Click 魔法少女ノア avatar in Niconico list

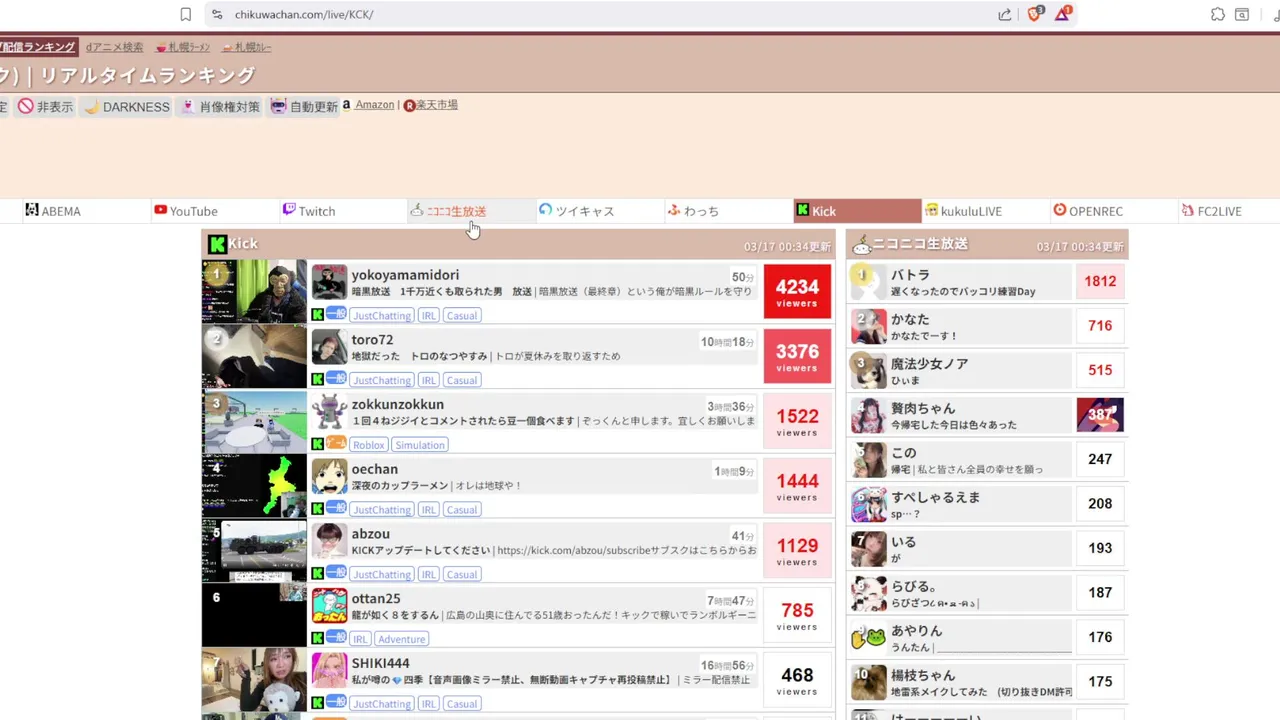[x=868, y=370]
